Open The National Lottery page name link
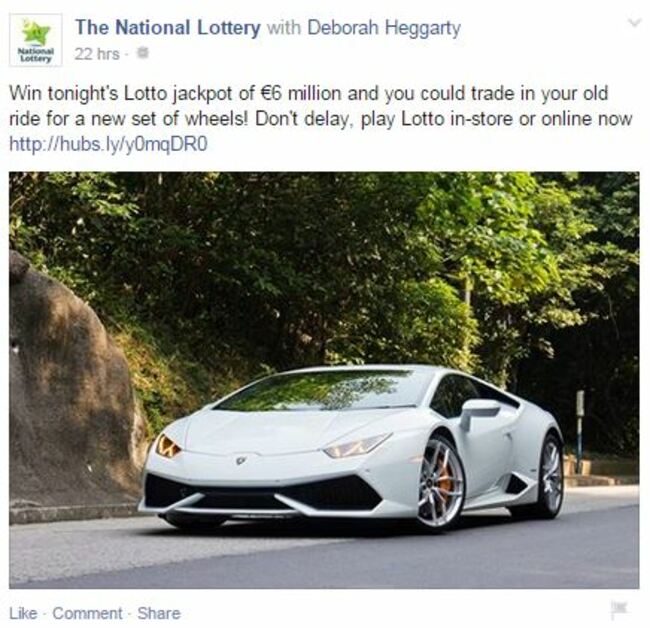 point(168,28)
